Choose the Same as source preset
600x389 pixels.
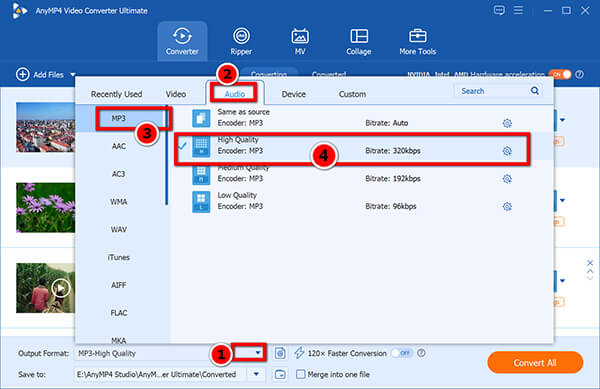[x=362, y=118]
